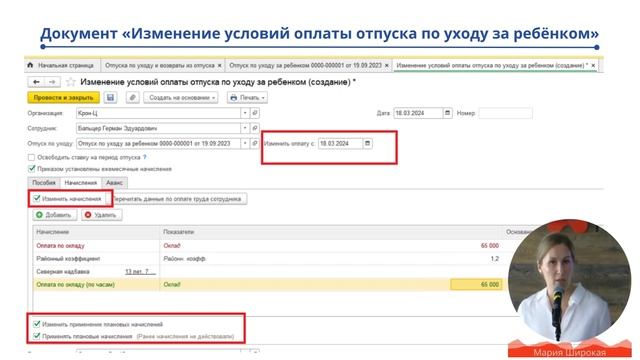Click the Номер input field

[x=505, y=113]
